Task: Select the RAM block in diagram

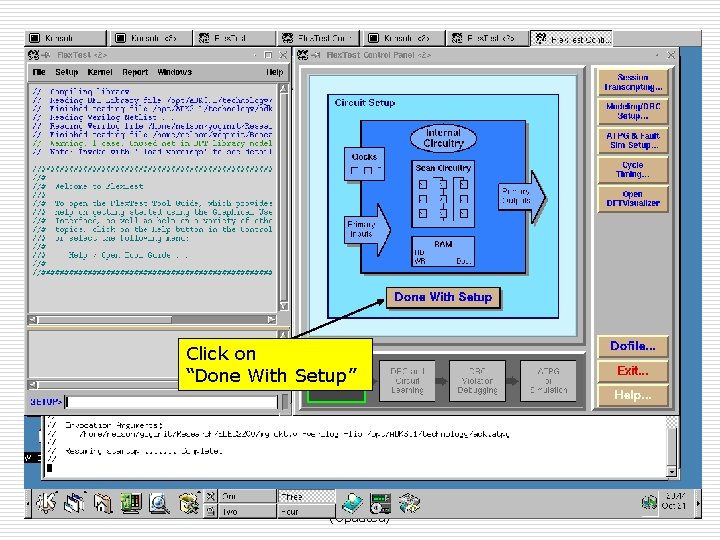Action: [x=443, y=252]
